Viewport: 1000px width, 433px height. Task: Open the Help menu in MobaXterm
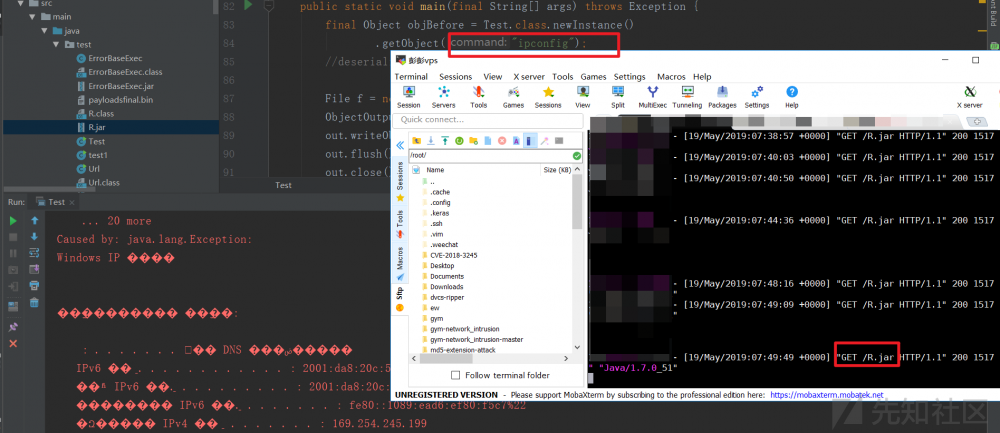pos(702,77)
